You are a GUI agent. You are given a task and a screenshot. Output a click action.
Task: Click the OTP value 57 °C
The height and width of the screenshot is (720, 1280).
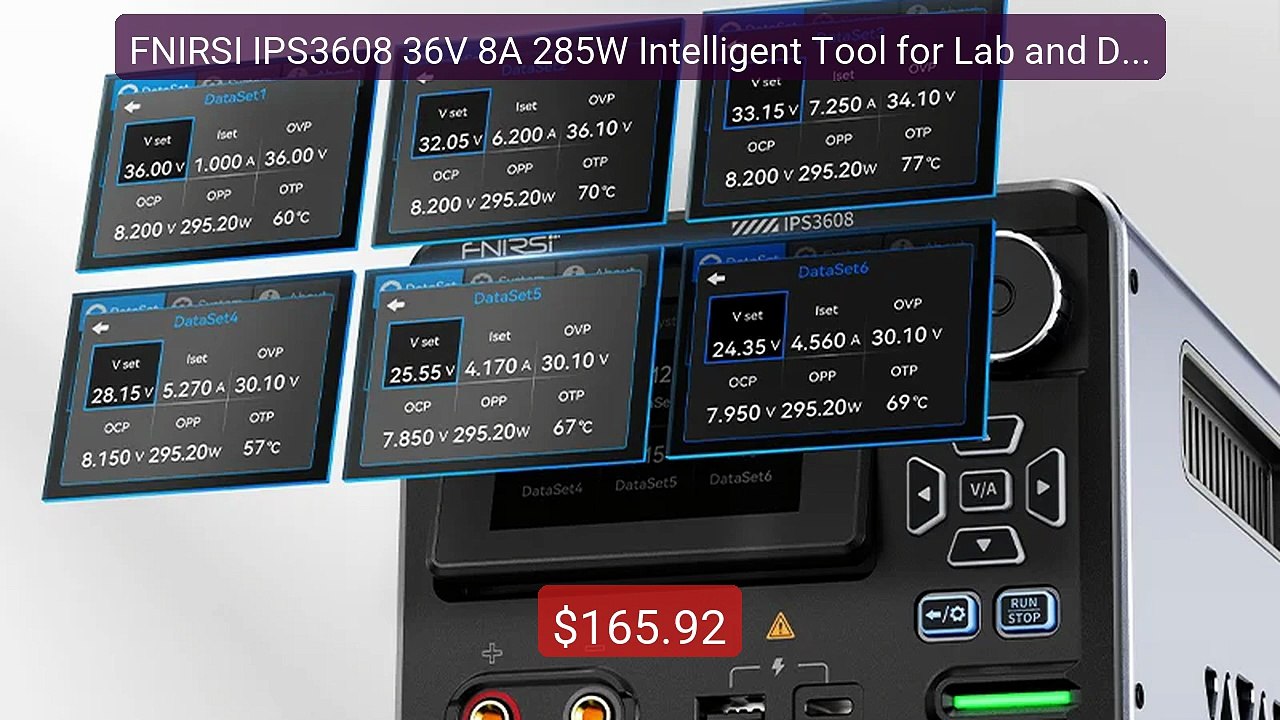tap(261, 447)
